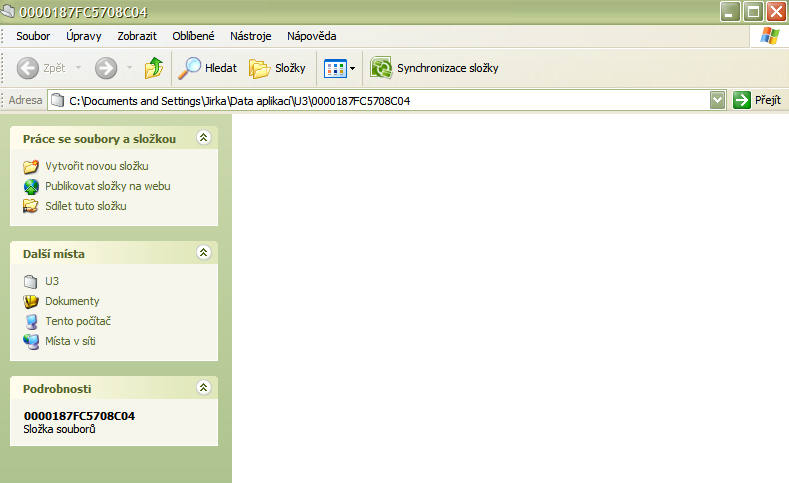
Task: Click Publikovat složky na webu link
Action: pos(108,186)
